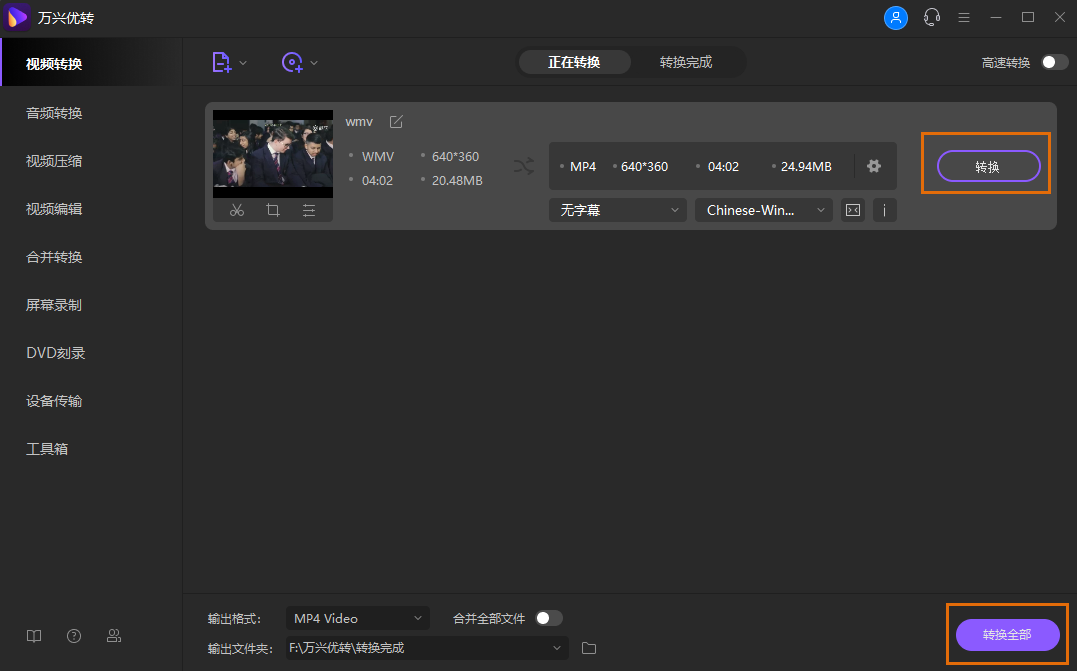Select the trim (scissors) tool on the video thumbnail
Viewport: 1077px width, 671px height.
[237, 210]
